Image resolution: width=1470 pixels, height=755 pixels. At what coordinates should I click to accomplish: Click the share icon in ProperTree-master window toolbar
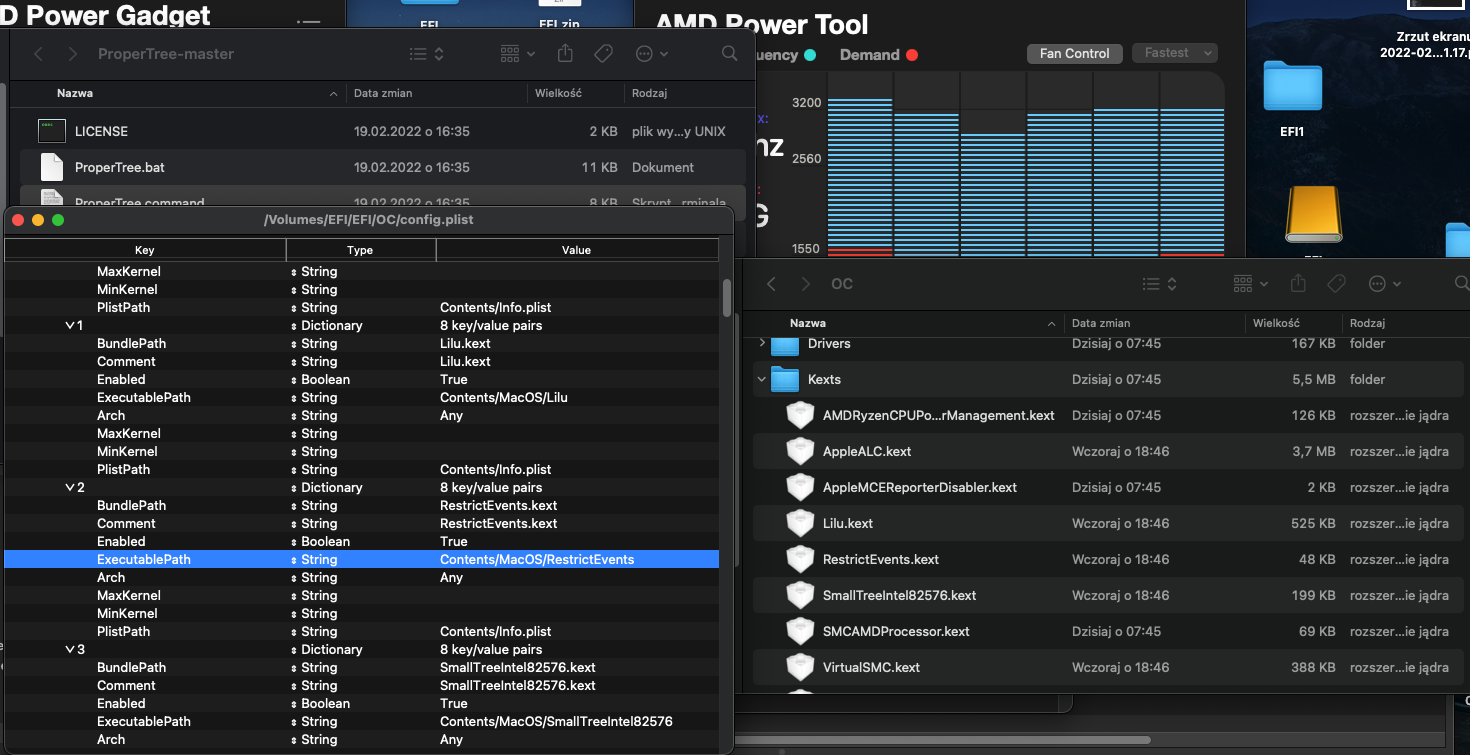566,54
